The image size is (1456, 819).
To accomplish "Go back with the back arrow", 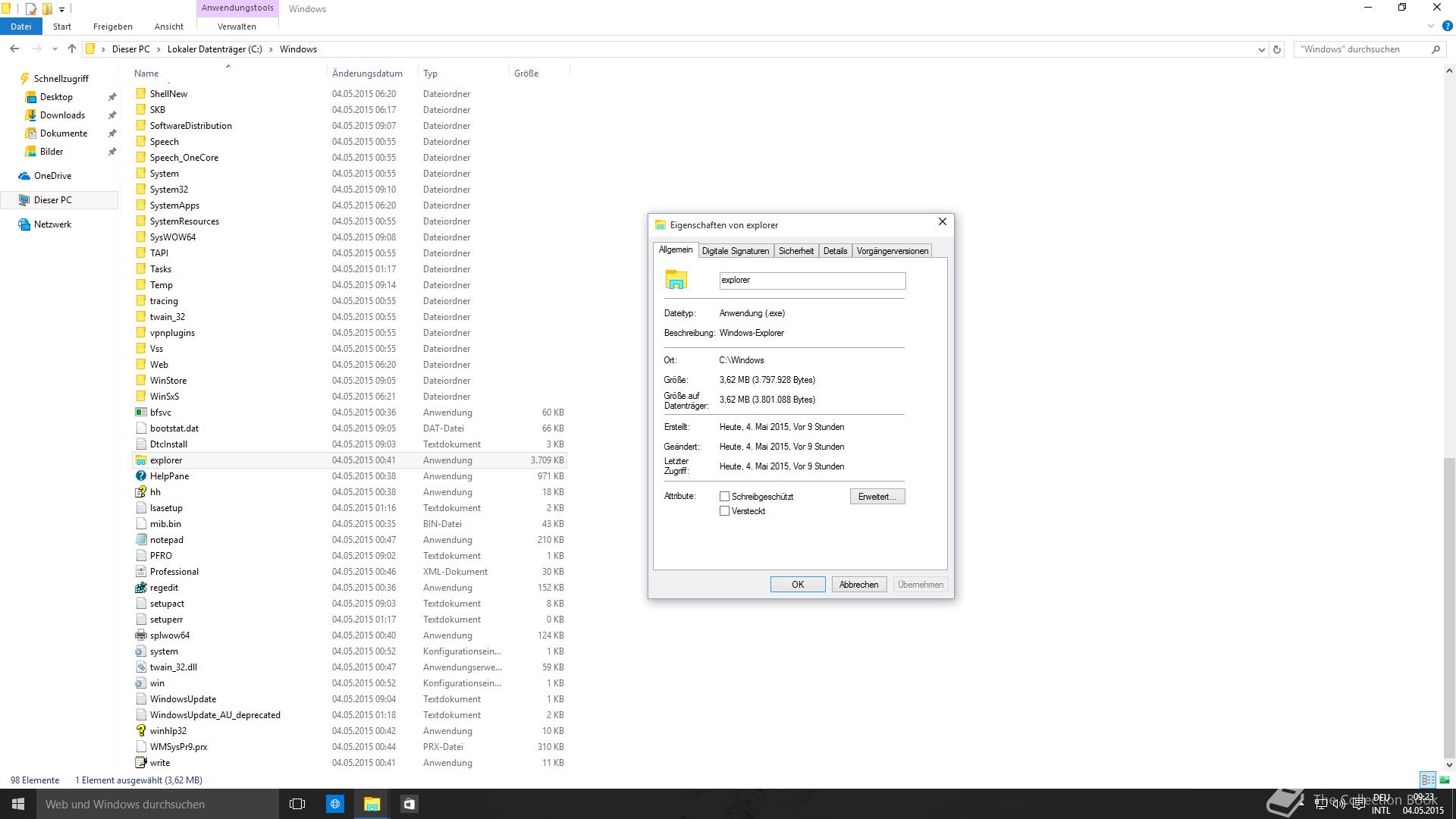I will click(14, 49).
